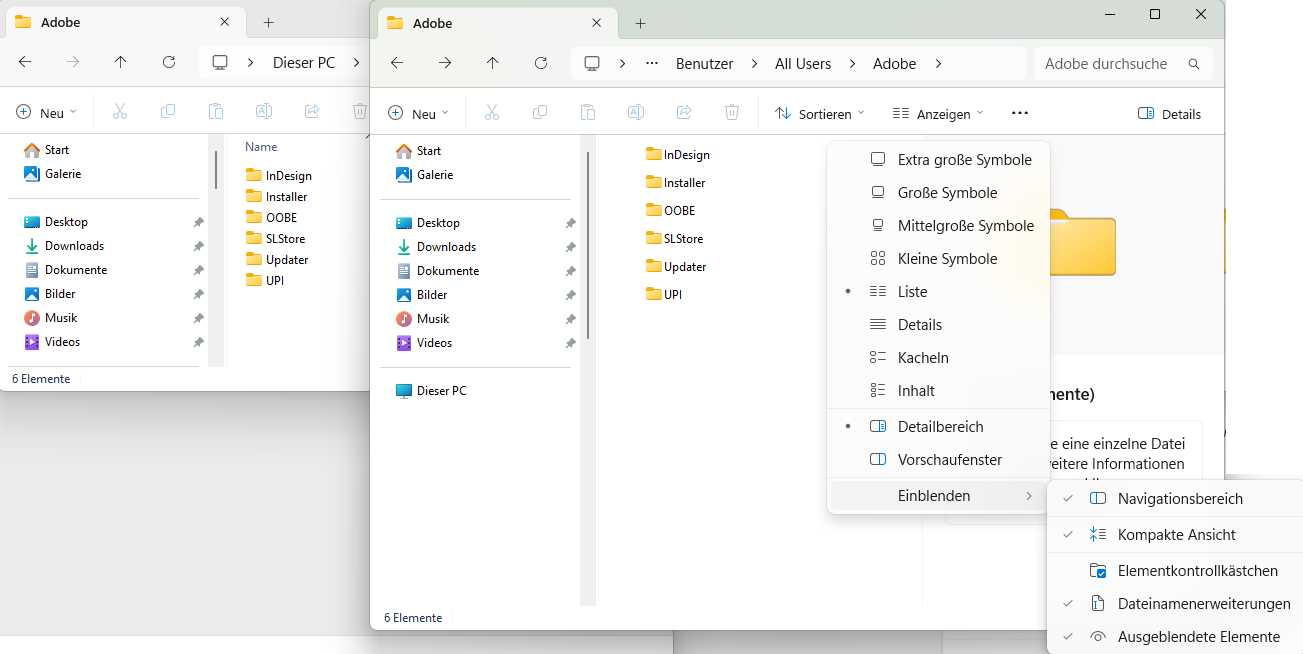The height and width of the screenshot is (654, 1303).
Task: Click the Paste icon in front window toolbar
Action: coord(588,113)
